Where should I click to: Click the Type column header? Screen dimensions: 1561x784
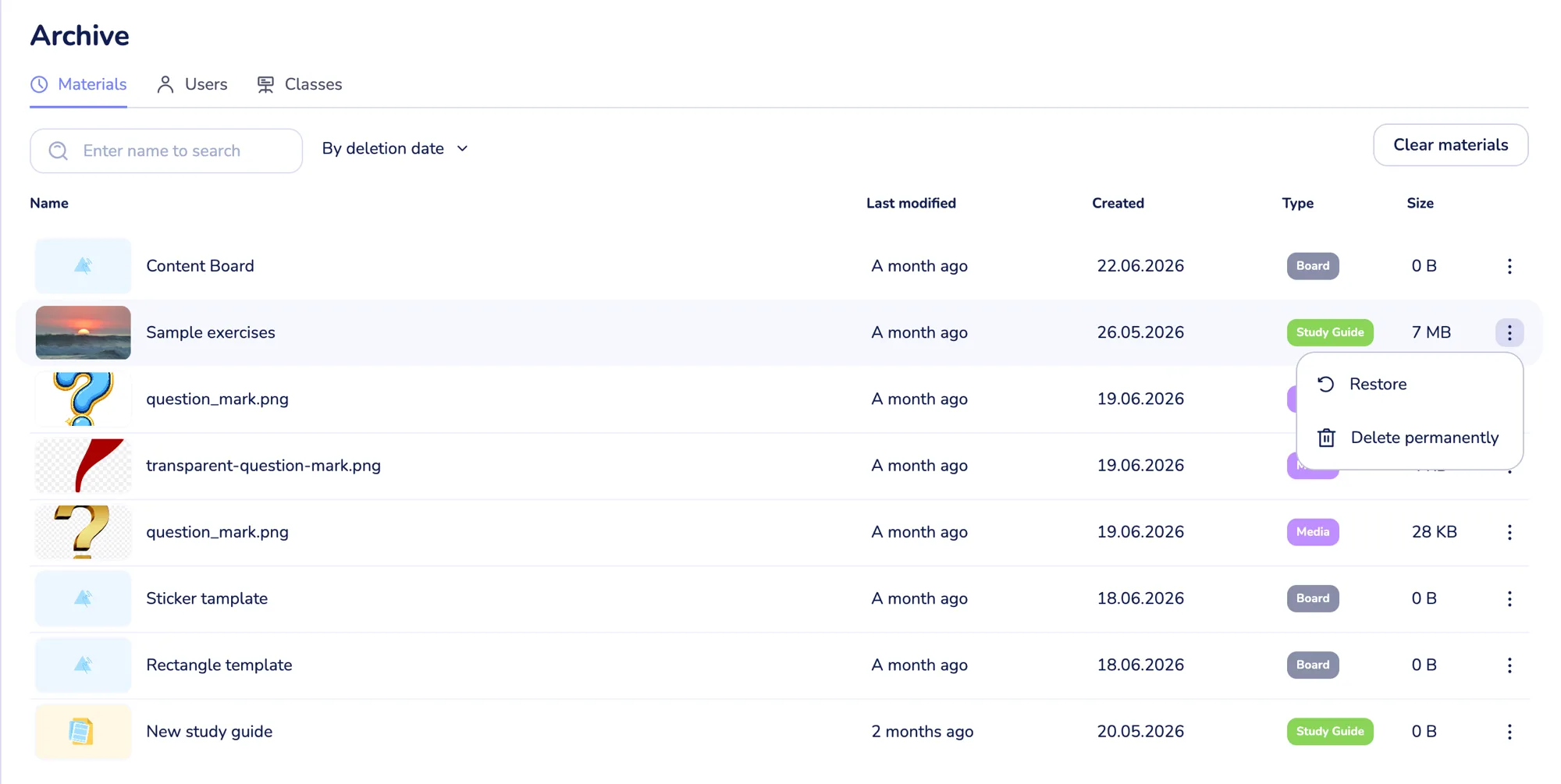click(1297, 204)
